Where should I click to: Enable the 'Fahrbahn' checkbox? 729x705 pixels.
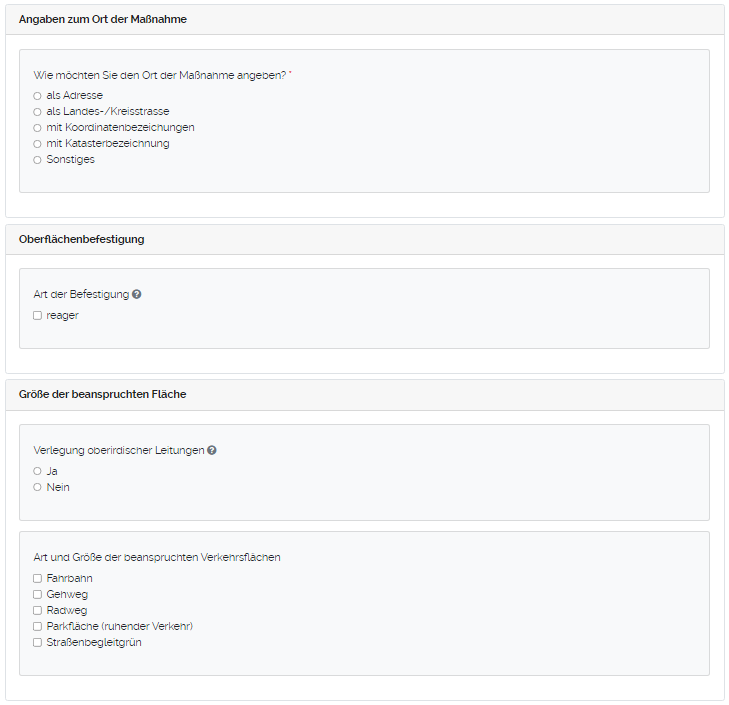click(37, 578)
